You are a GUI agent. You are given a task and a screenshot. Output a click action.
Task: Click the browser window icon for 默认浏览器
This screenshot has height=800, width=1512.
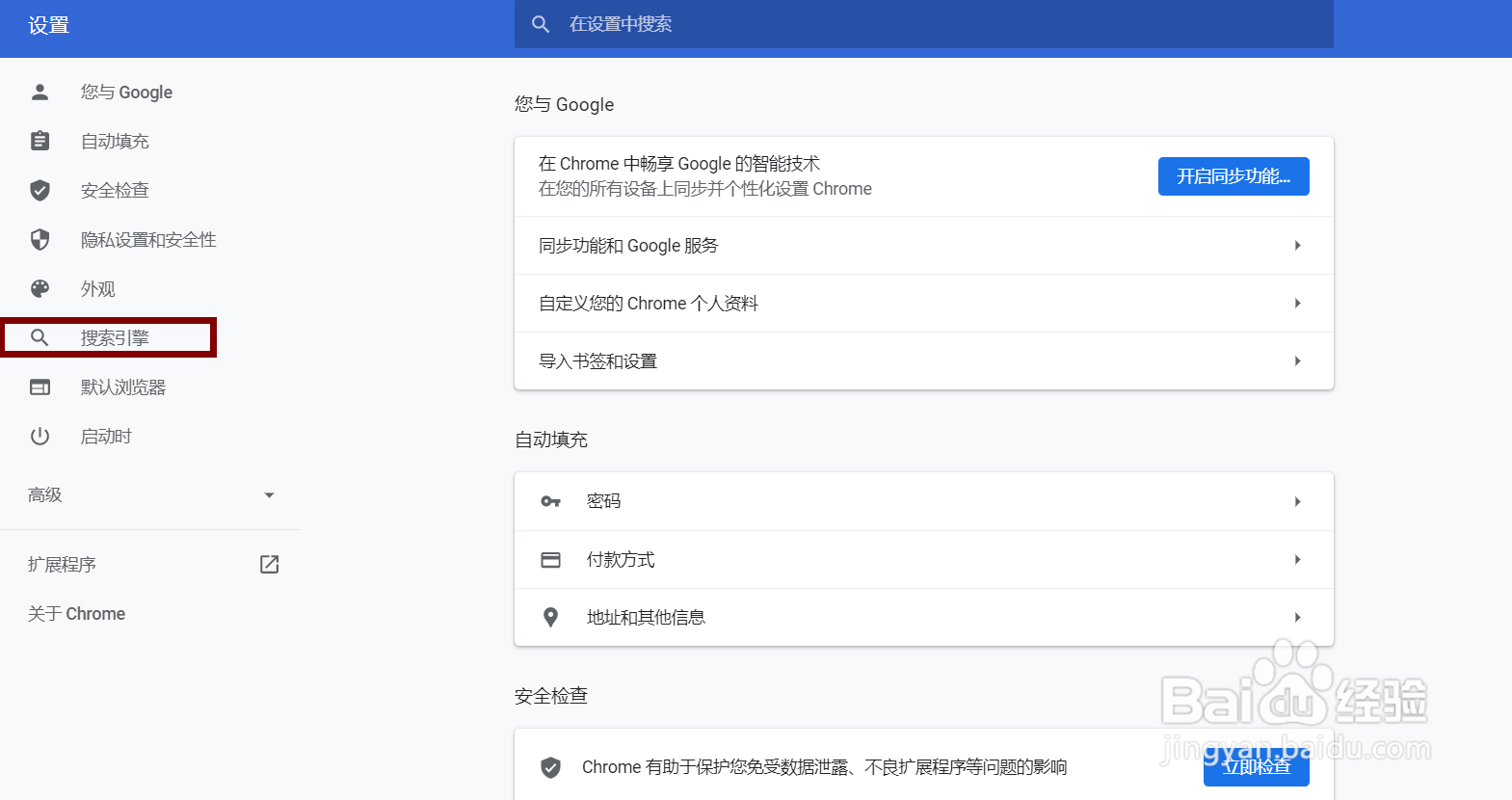(40, 387)
